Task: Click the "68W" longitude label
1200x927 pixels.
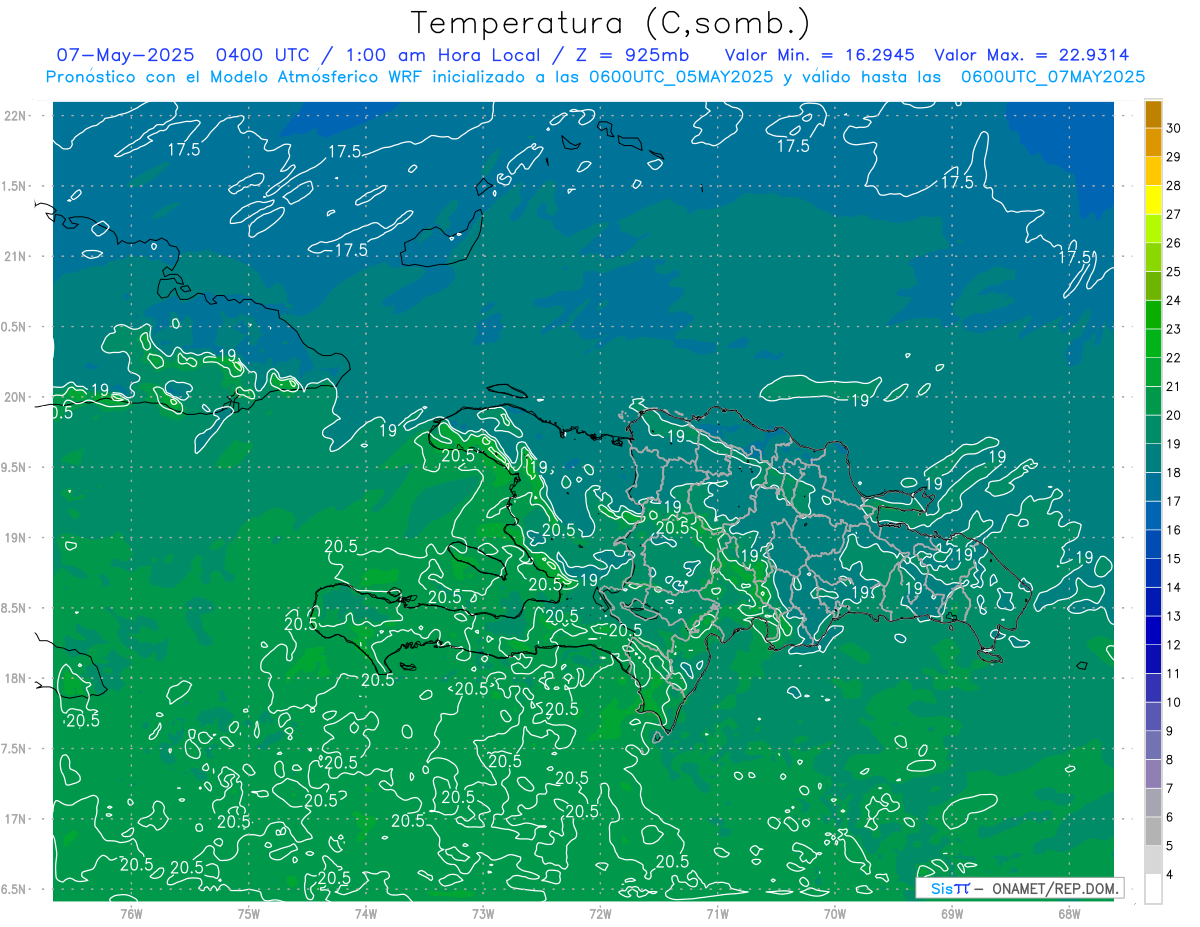Action: (1069, 913)
